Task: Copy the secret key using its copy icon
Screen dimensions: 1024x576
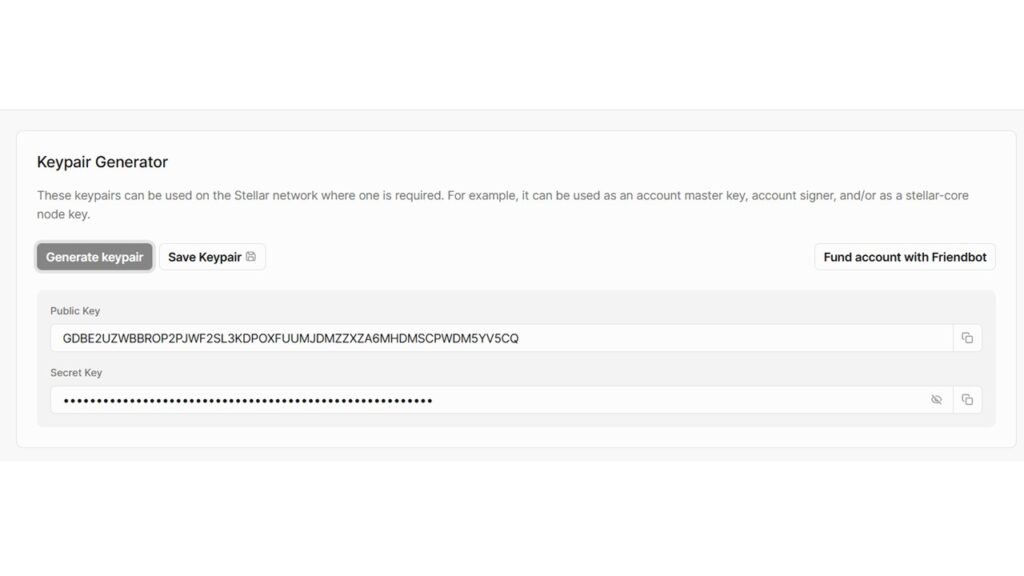Action: pos(967,400)
